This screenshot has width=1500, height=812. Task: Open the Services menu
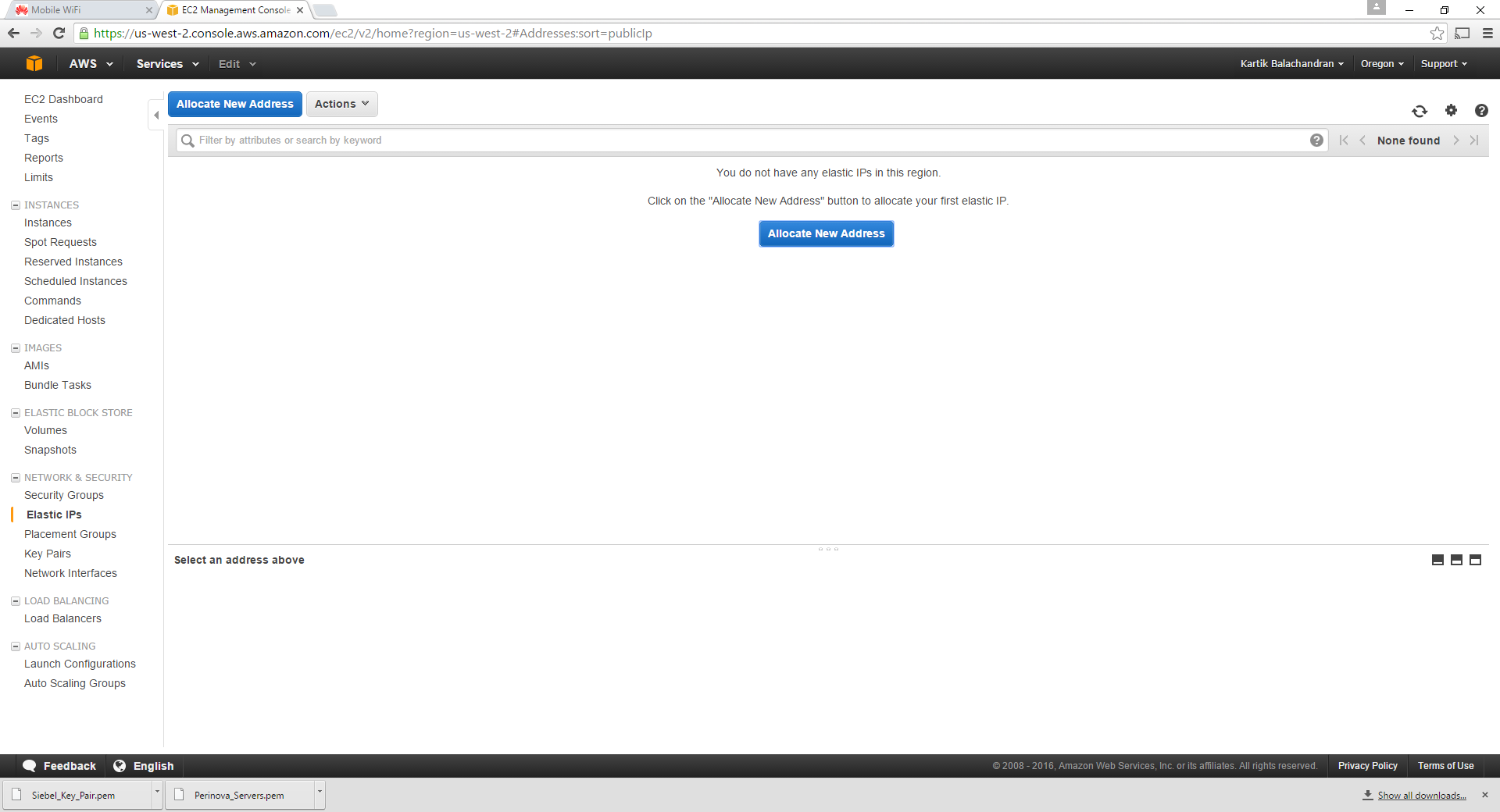168,64
